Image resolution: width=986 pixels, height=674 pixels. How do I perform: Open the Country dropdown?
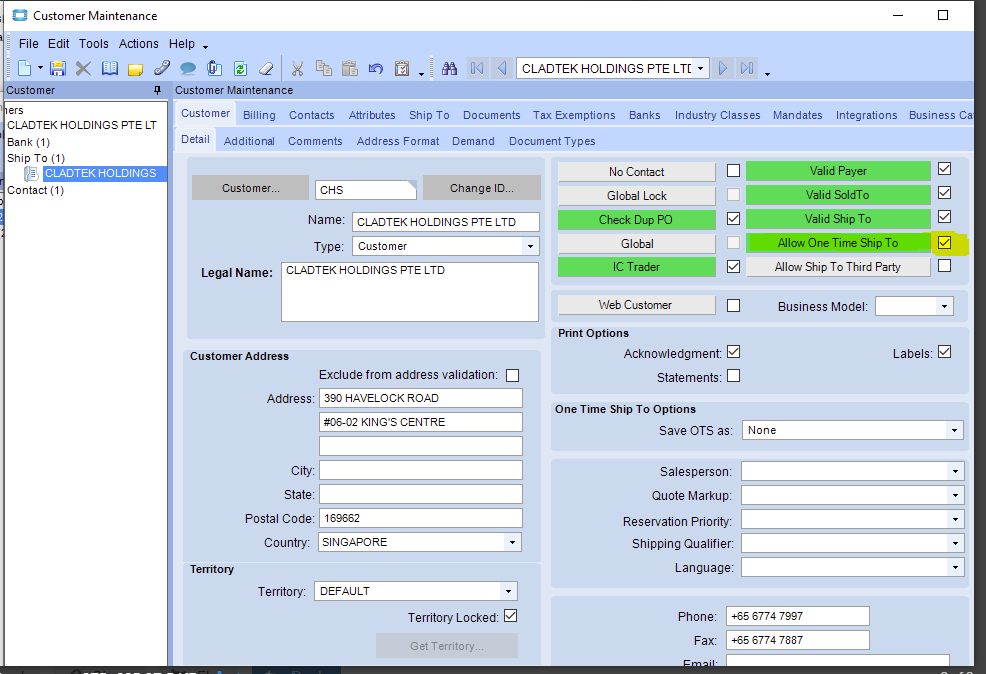click(512, 543)
